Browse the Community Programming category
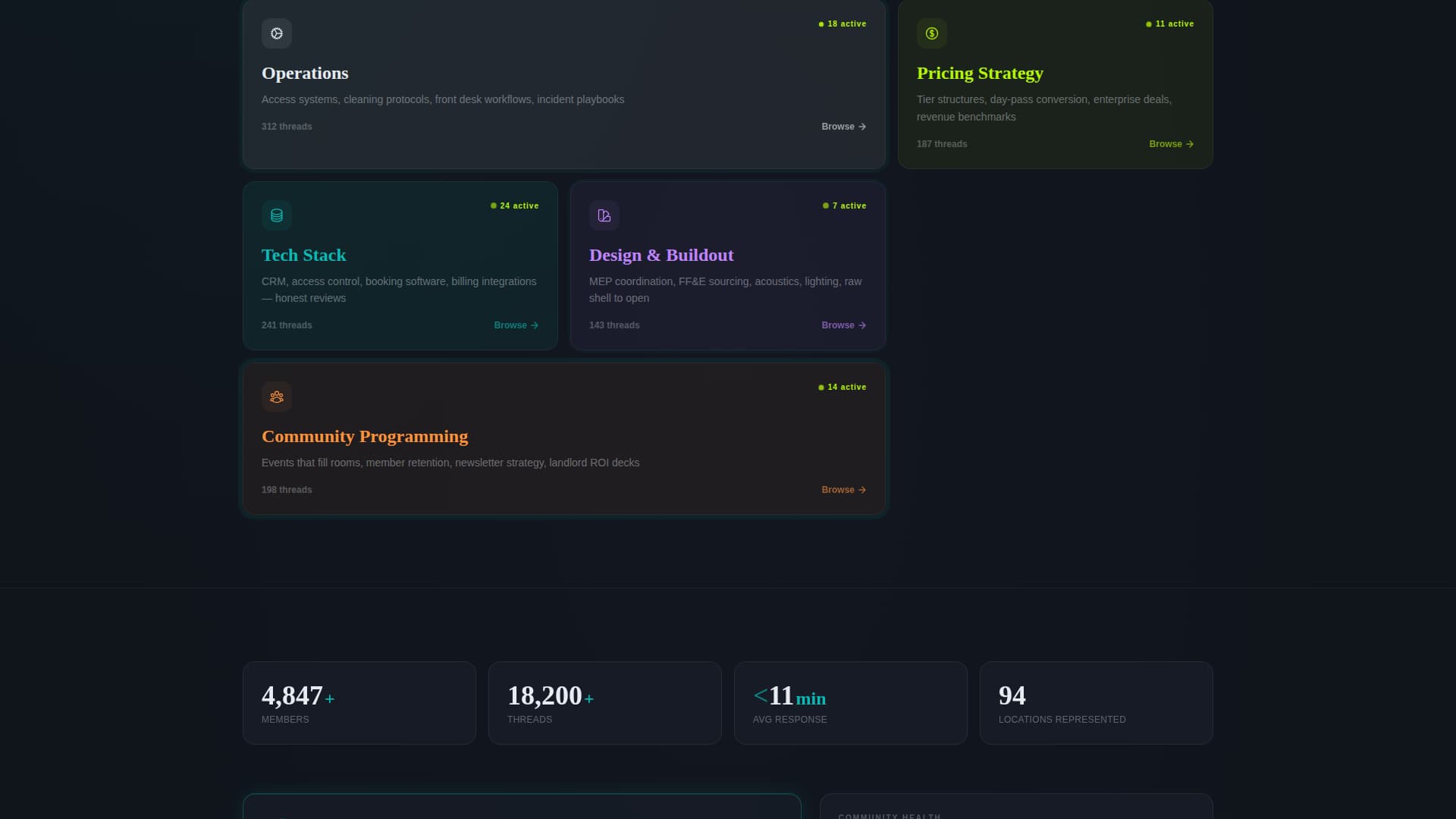This screenshot has width=1456, height=819. [844, 490]
